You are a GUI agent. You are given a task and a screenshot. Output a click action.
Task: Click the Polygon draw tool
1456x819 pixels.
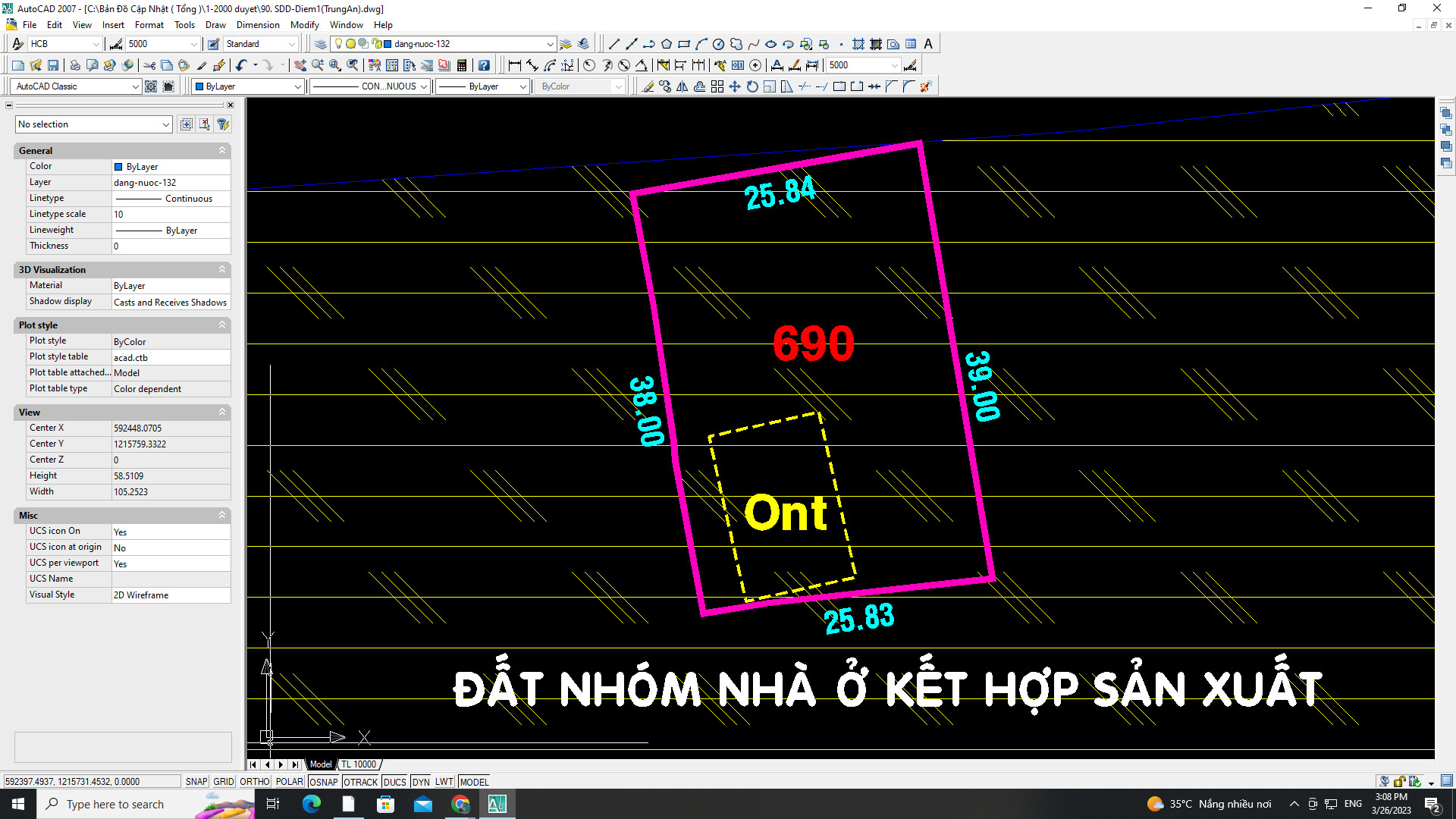667,44
